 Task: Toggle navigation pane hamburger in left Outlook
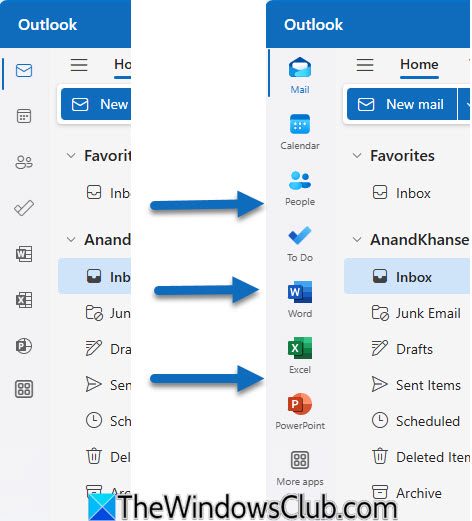[x=79, y=65]
